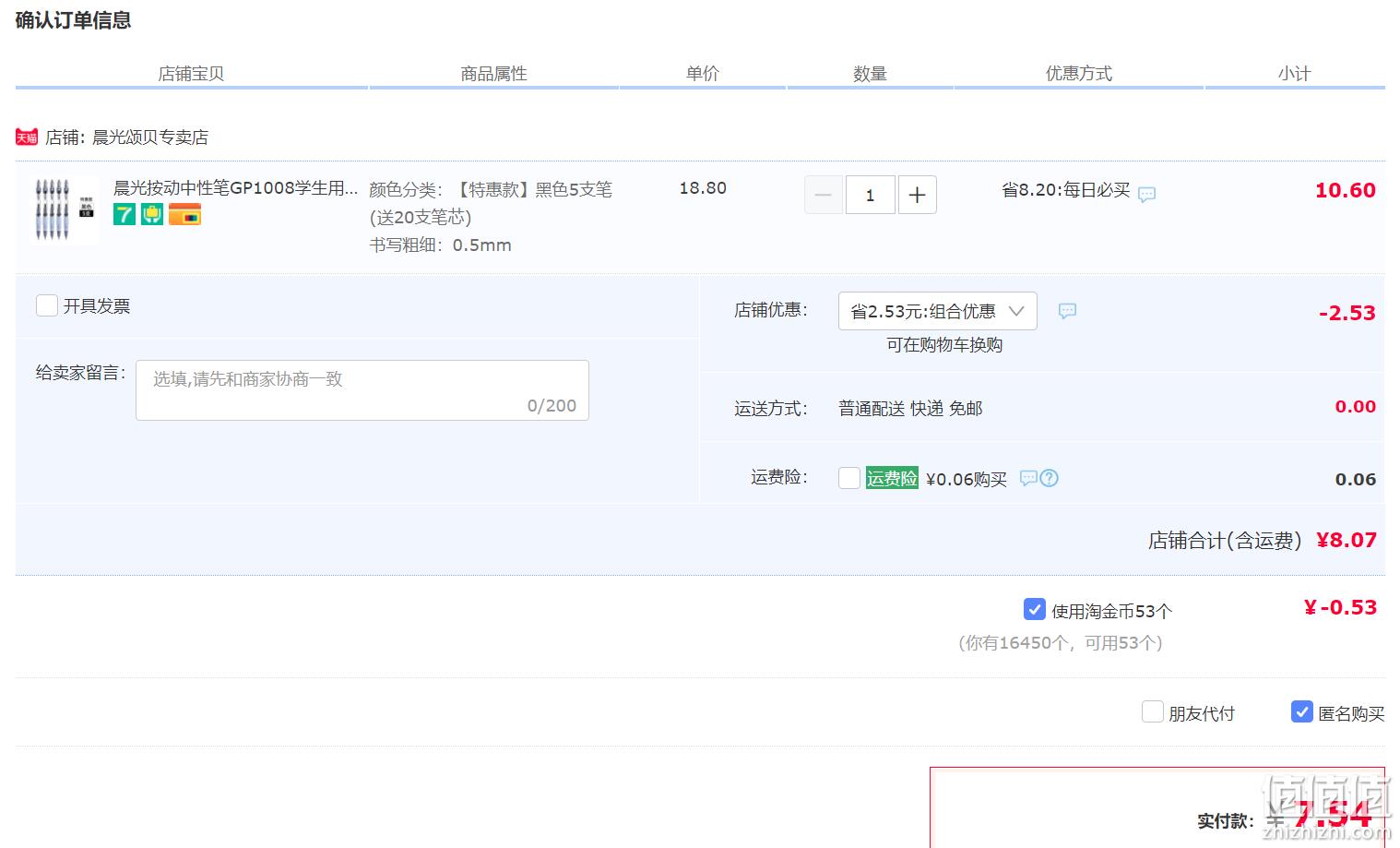
Task: Click the 数量 column header
Action: [x=870, y=74]
